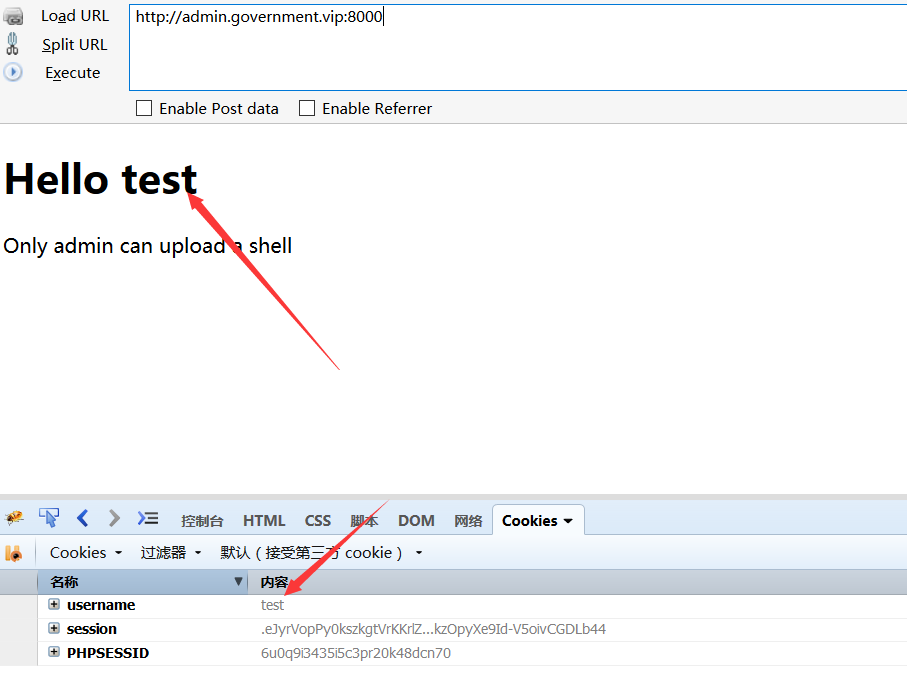Activate the element inspector icon
907x700 pixels.
pos(49,517)
